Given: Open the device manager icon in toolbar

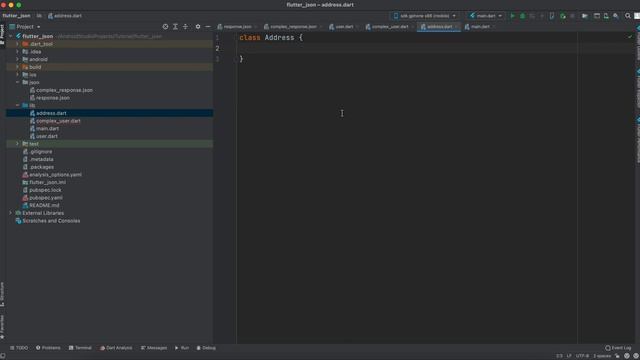Looking at the screenshot, I should point(606,16).
